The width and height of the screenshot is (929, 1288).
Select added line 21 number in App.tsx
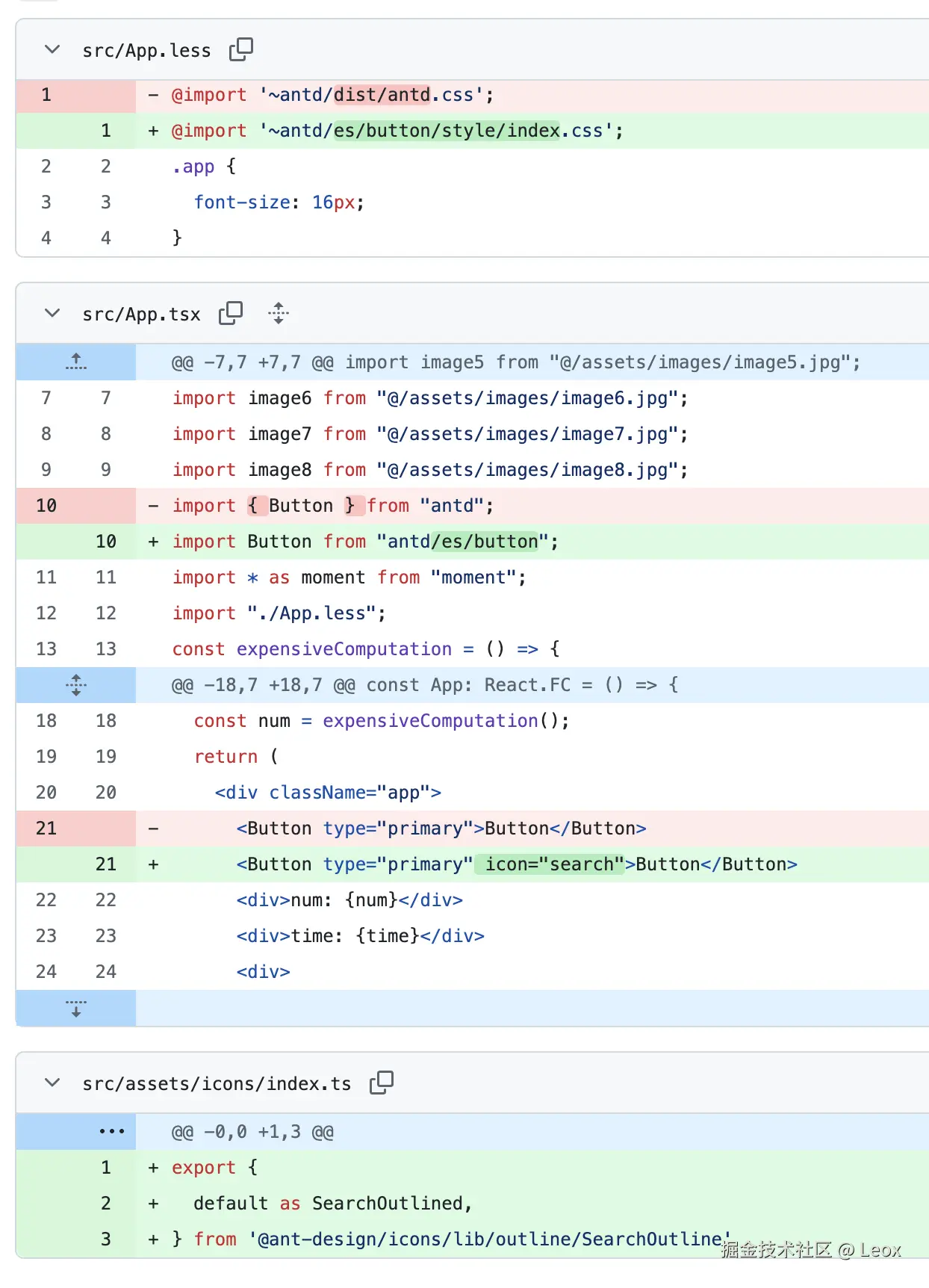tap(106, 864)
